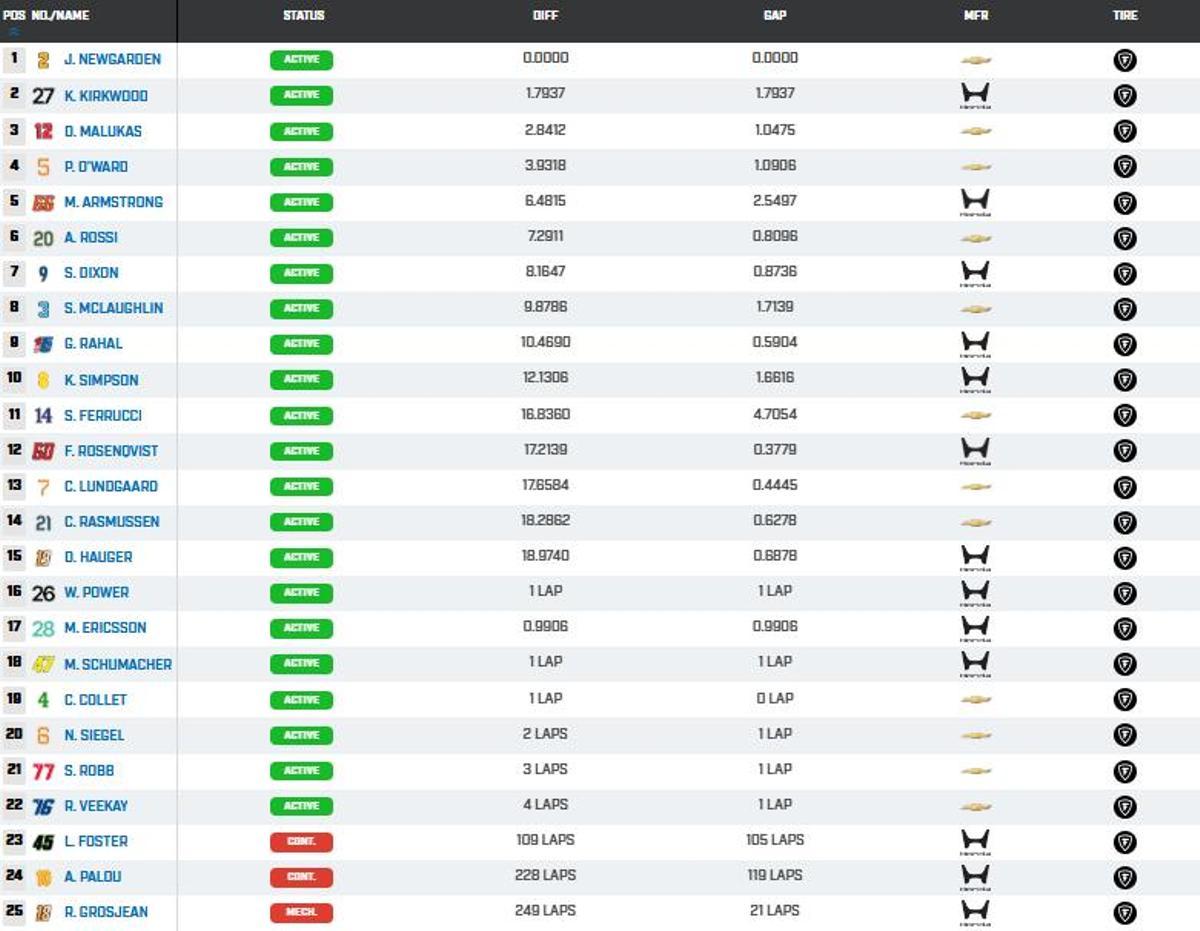The width and height of the screenshot is (1200, 931).
Task: Select the Honda icon on S. Dixon's row
Action: tap(975, 273)
